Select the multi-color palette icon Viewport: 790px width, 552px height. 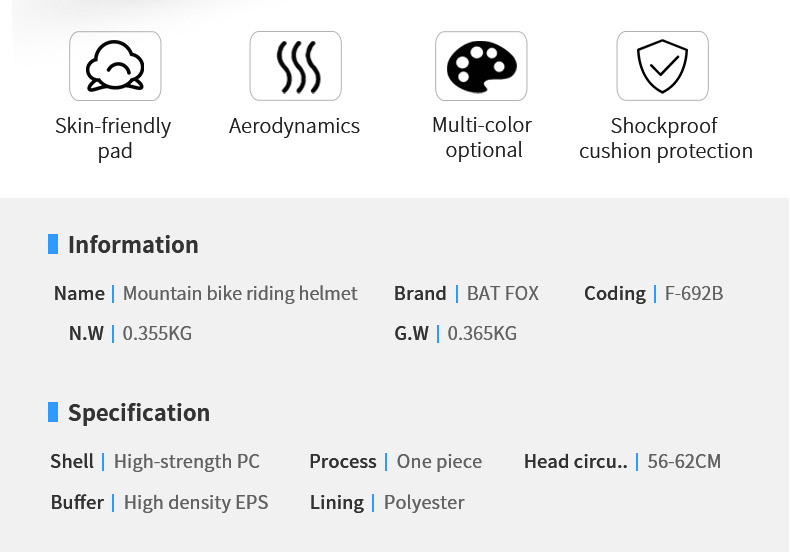click(x=481, y=66)
